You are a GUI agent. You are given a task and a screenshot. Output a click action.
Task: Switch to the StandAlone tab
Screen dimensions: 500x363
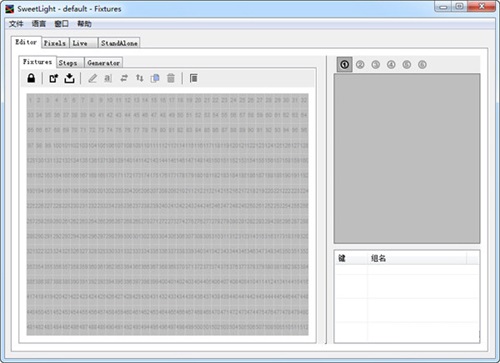tap(119, 43)
